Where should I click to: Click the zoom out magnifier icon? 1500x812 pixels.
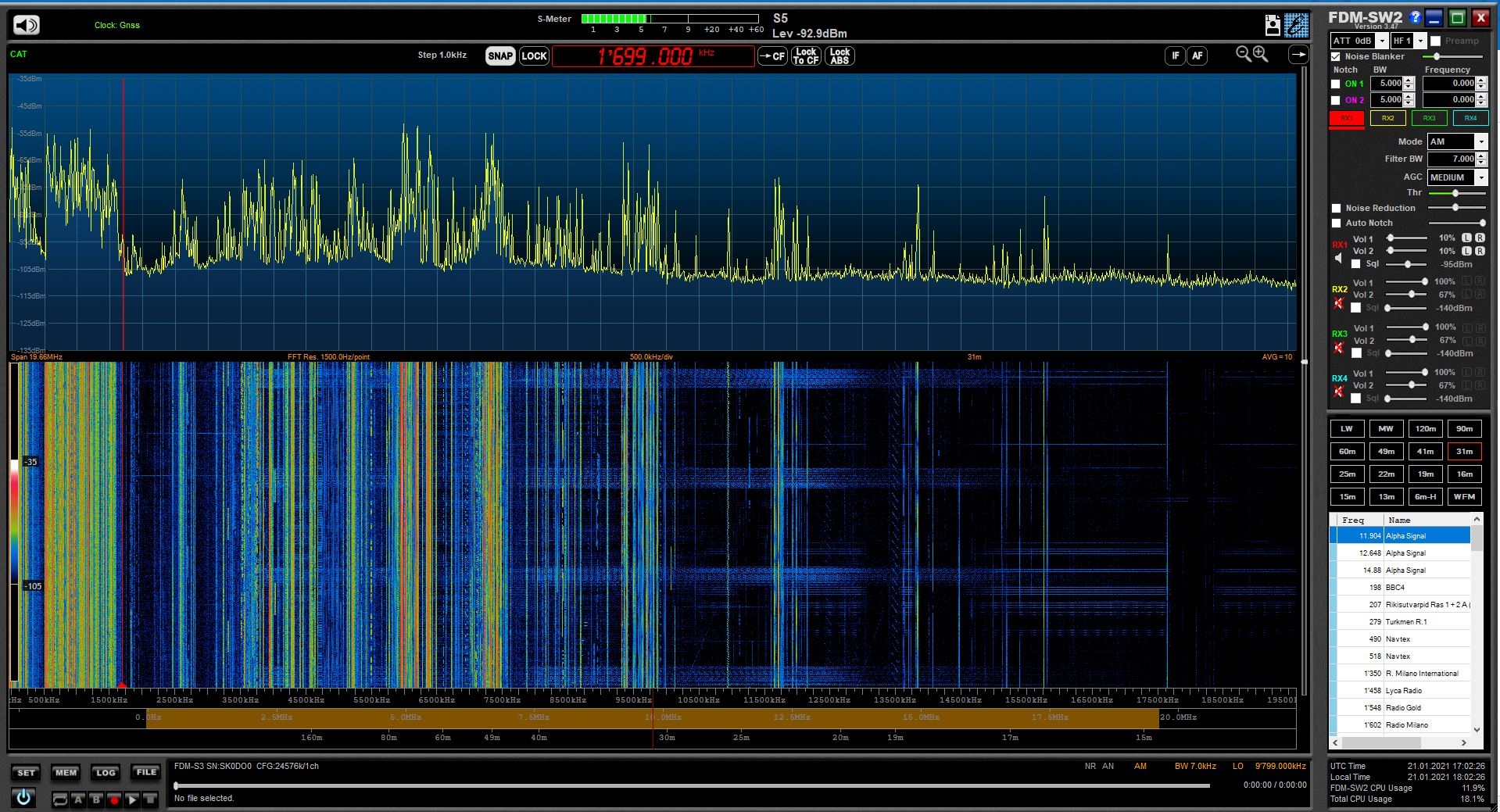click(x=1243, y=53)
